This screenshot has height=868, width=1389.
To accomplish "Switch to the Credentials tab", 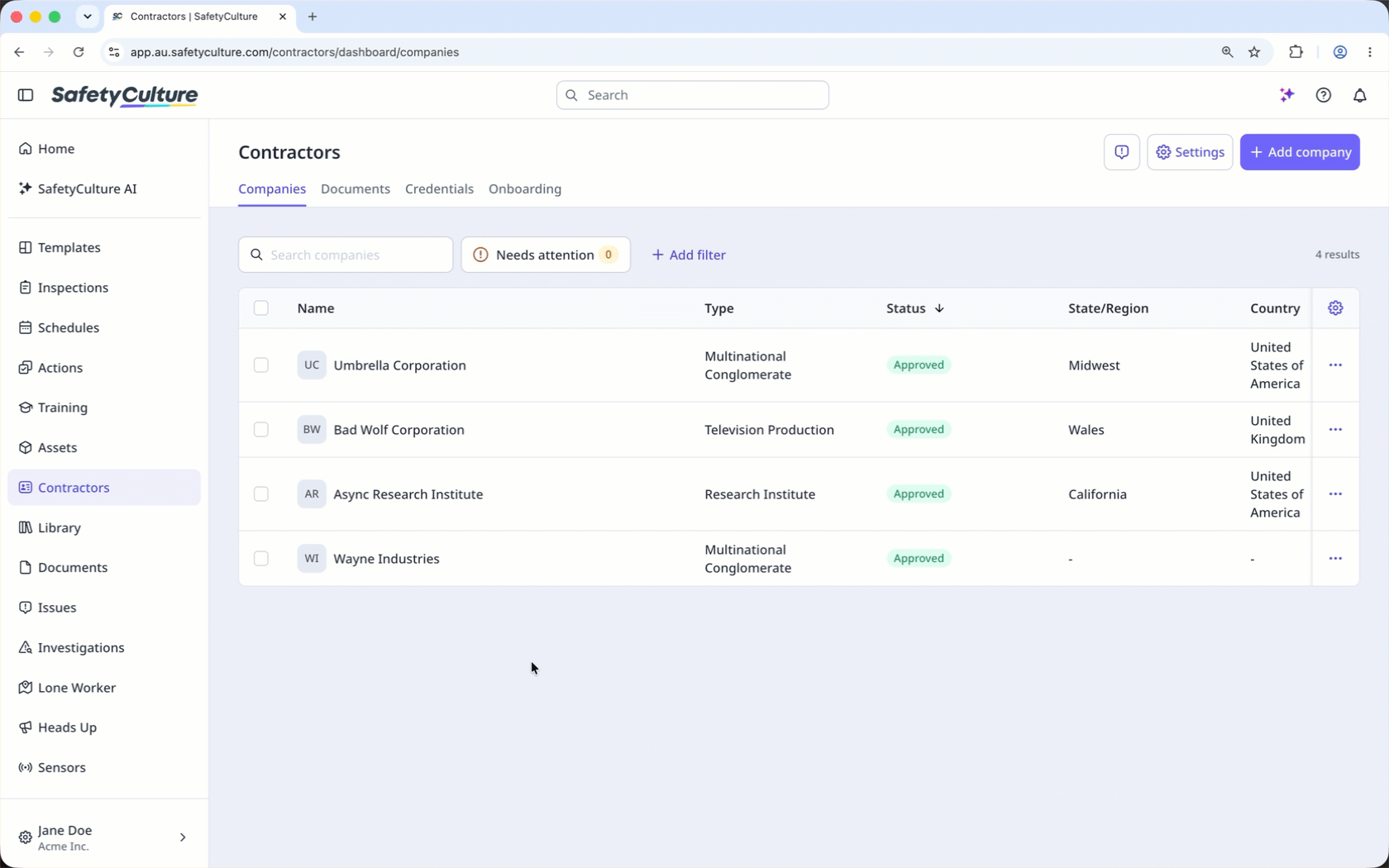I will [x=439, y=189].
